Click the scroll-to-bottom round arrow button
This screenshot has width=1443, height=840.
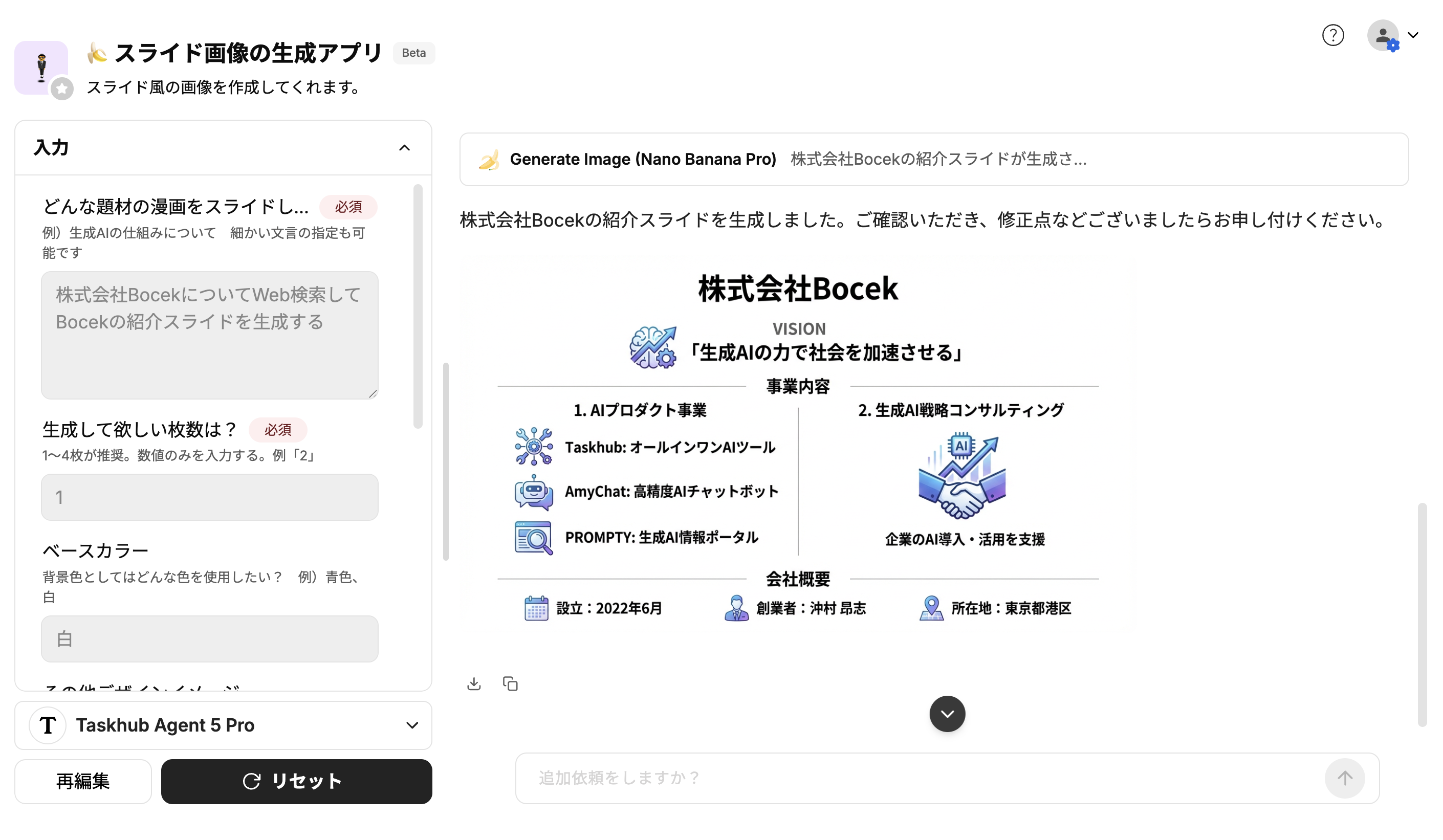pyautogui.click(x=947, y=714)
